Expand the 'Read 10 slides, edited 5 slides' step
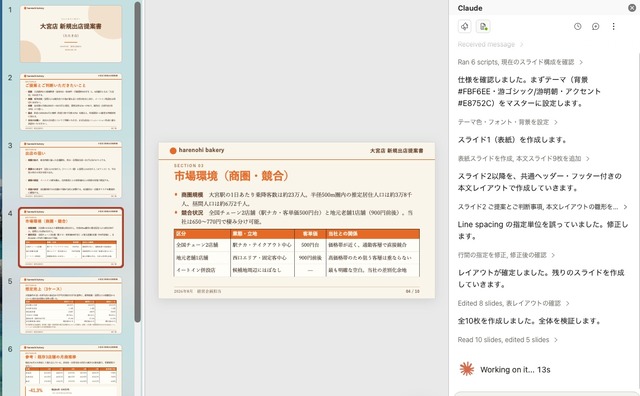640x396 pixels. [x=508, y=340]
